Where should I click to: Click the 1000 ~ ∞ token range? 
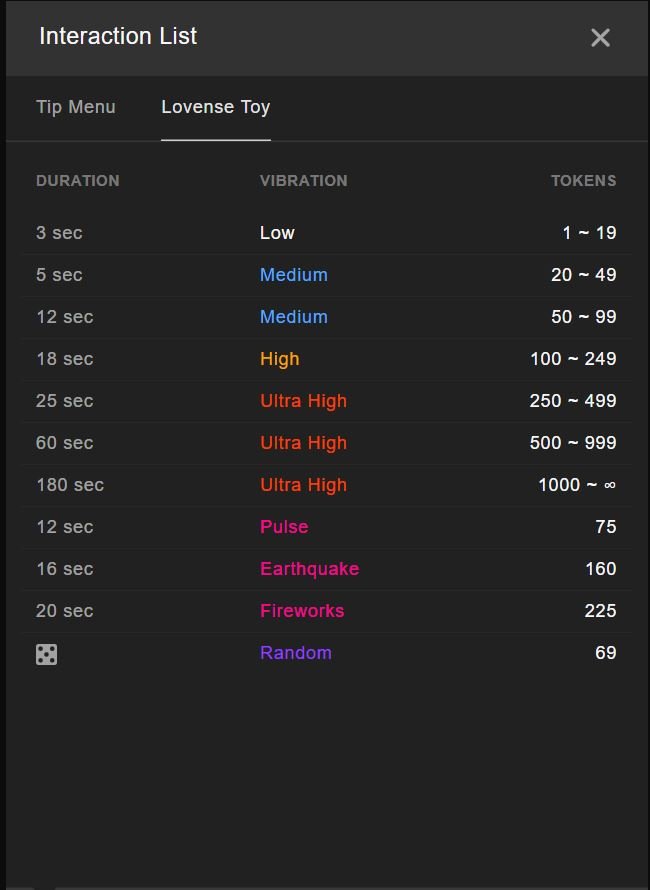(x=577, y=485)
